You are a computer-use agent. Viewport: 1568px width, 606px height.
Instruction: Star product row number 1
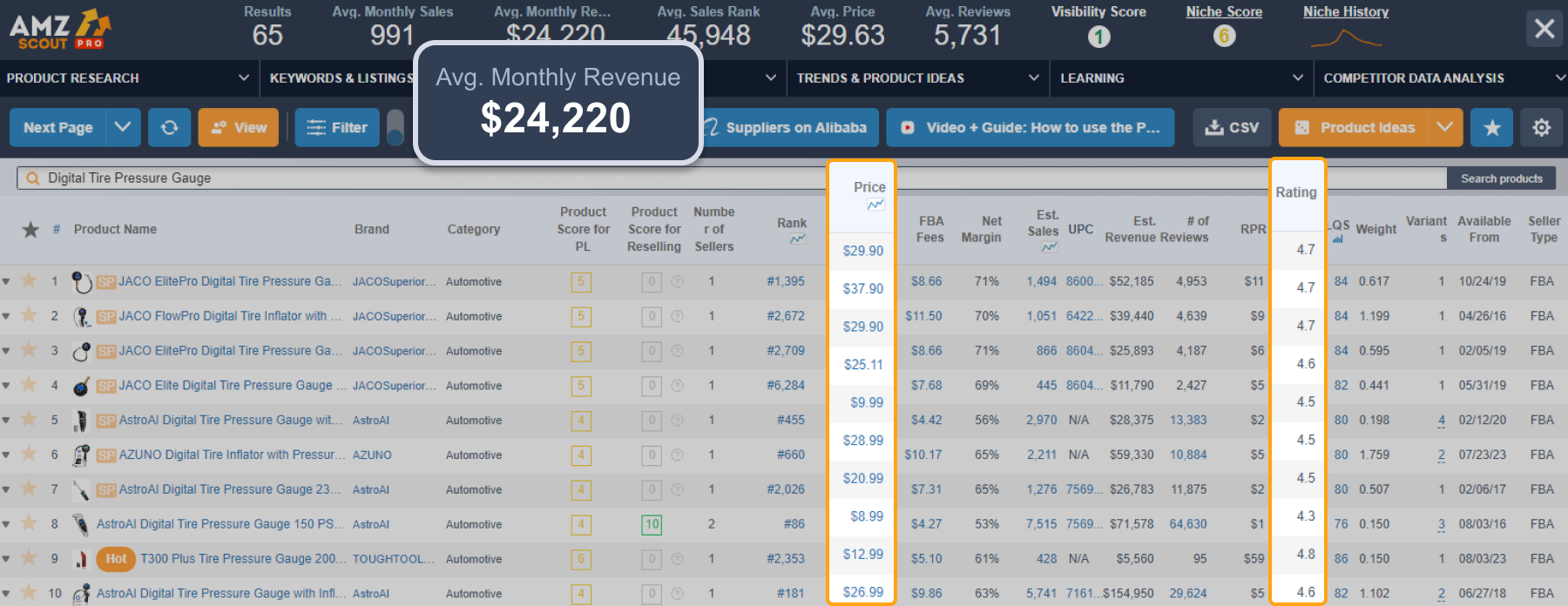tap(29, 279)
